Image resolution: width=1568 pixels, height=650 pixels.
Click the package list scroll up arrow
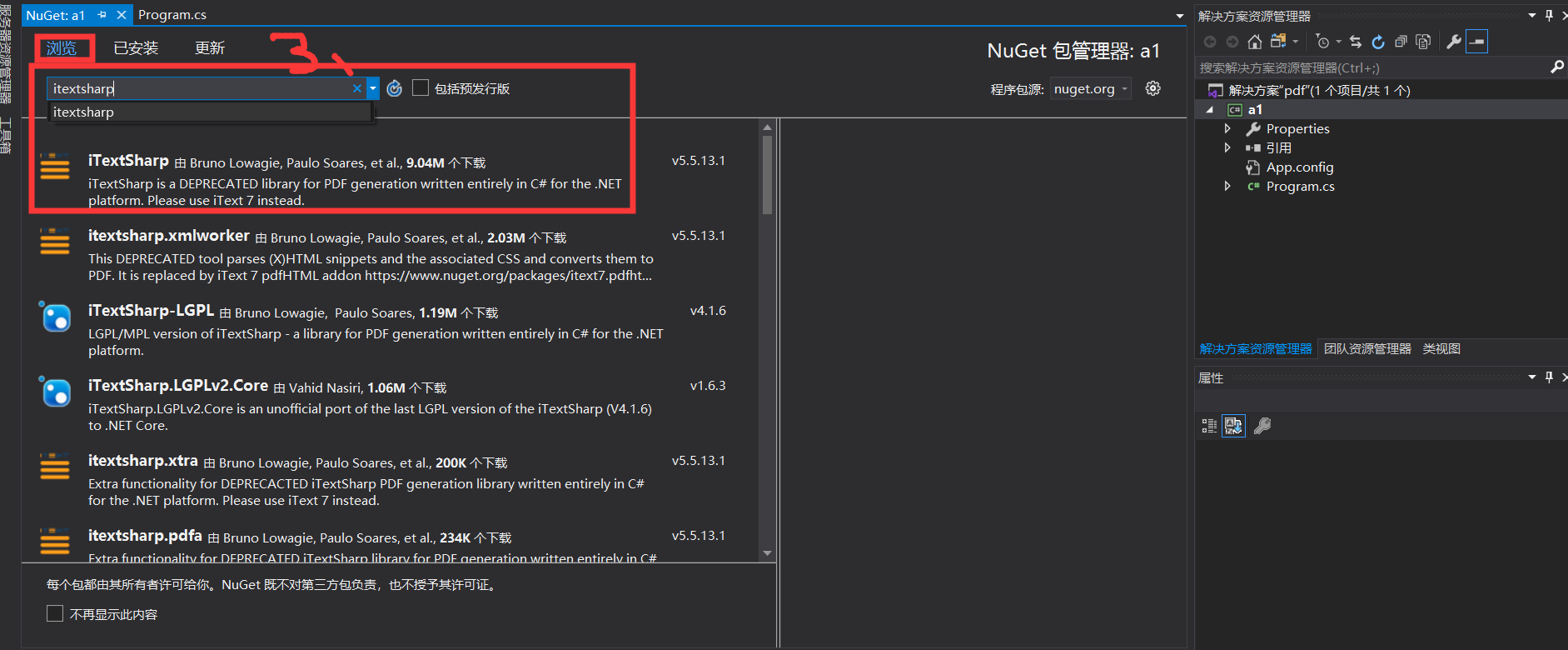pyautogui.click(x=767, y=127)
